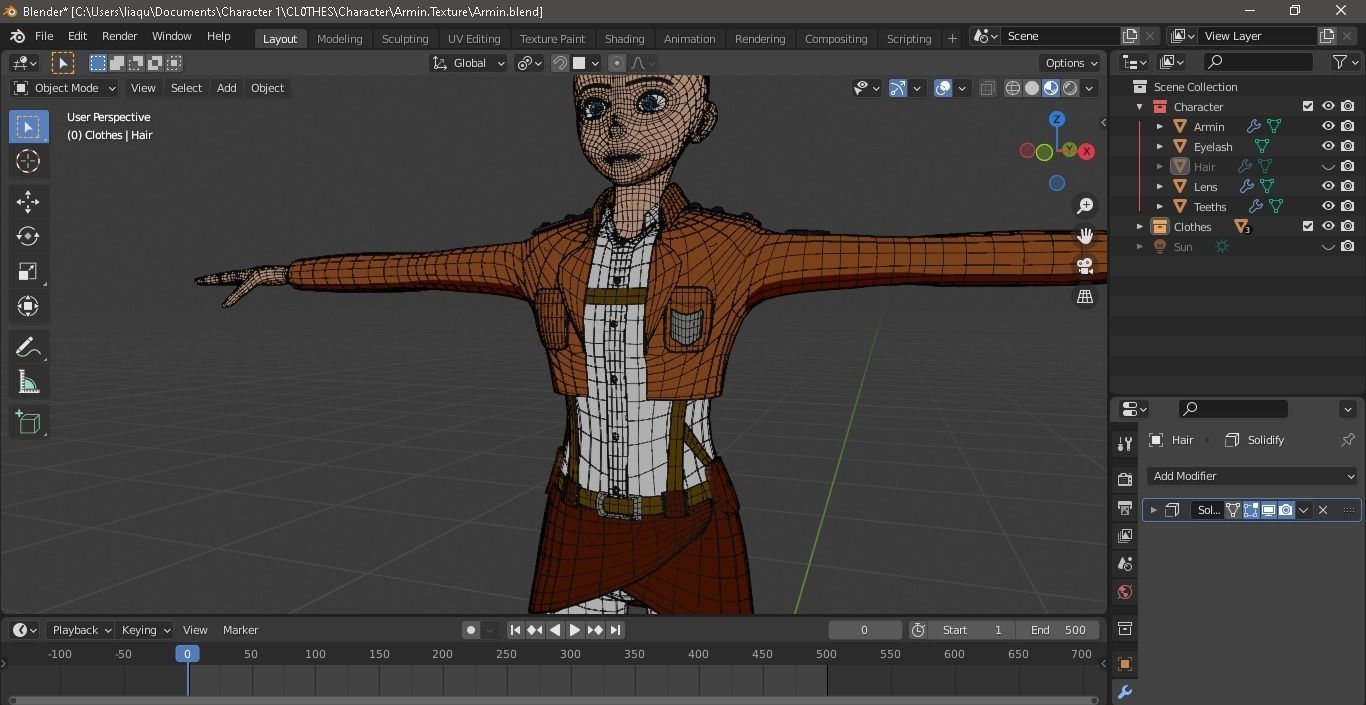Open the Object Mode dropdown

[x=65, y=88]
